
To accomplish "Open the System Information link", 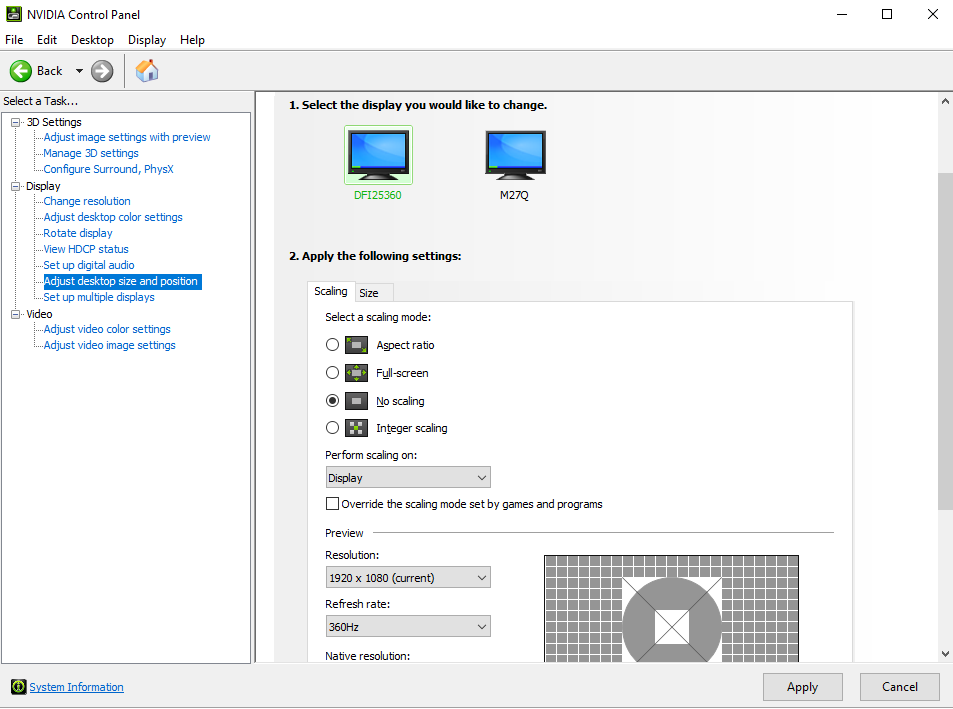I will pyautogui.click(x=77, y=687).
